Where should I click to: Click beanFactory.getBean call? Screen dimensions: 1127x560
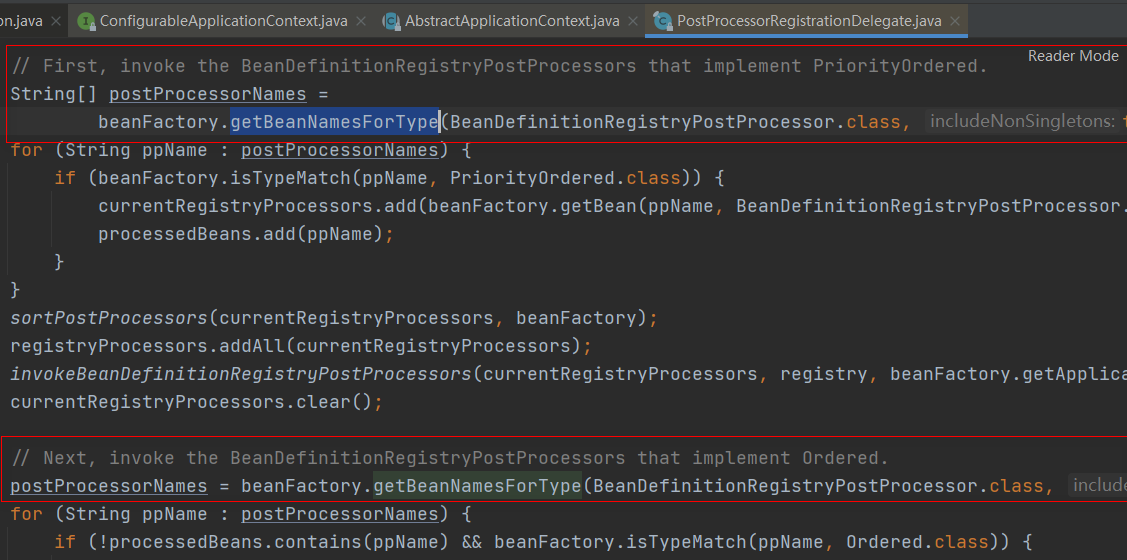coord(535,206)
